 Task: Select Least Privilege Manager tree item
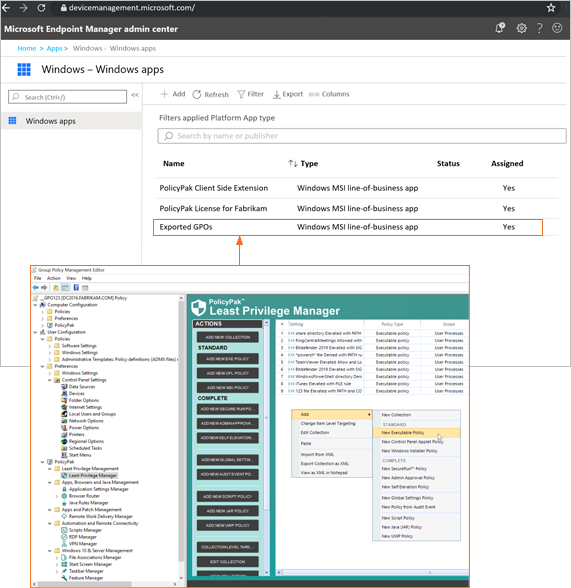pyautogui.click(x=93, y=476)
